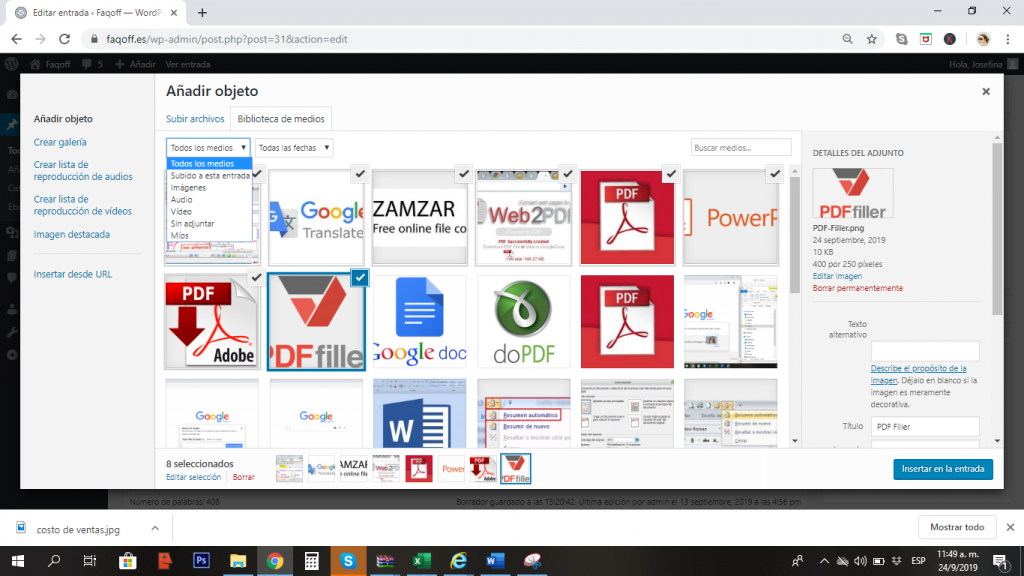Click the Buscar medios search field
1024x576 pixels.
[x=741, y=148]
